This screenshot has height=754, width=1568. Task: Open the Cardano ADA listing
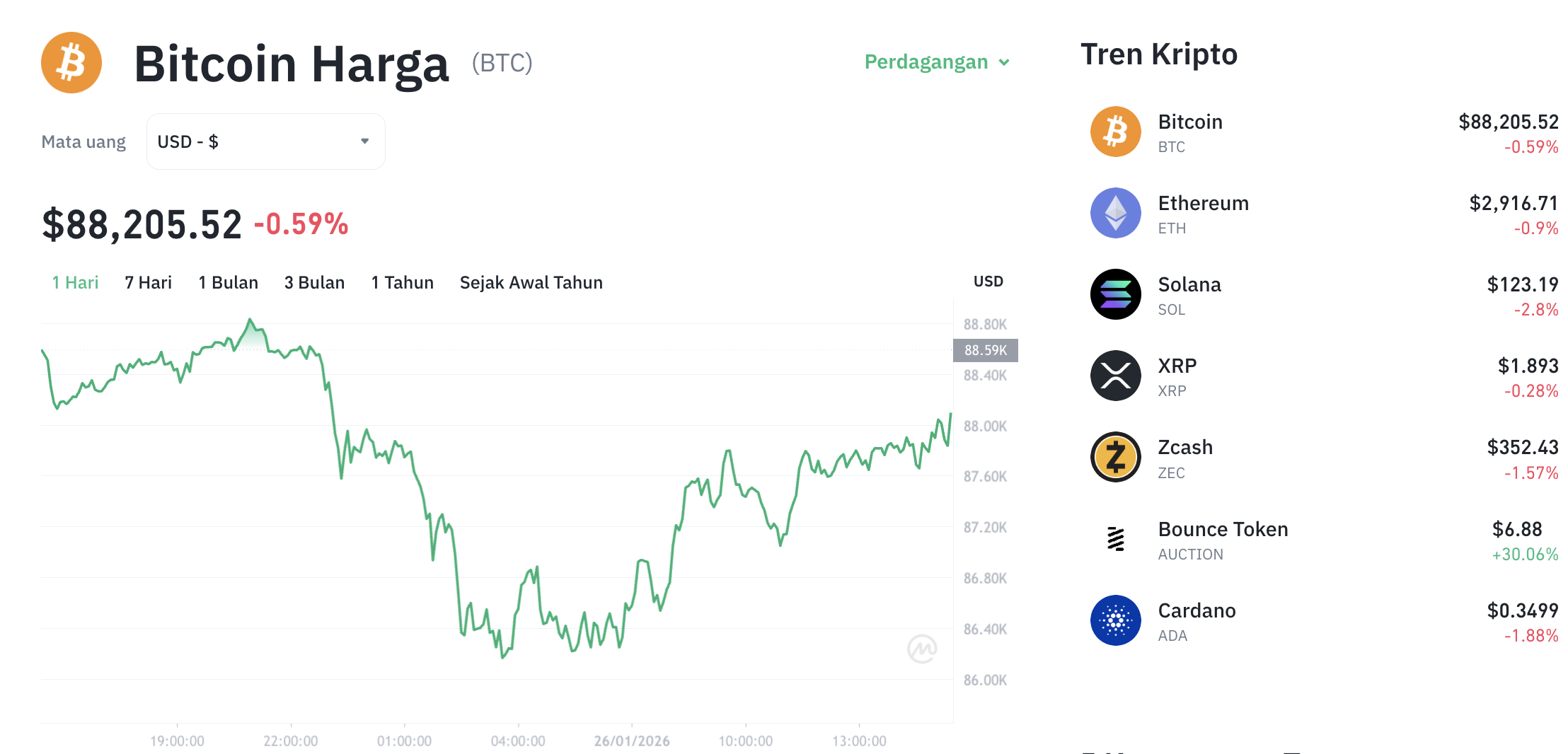(1197, 610)
